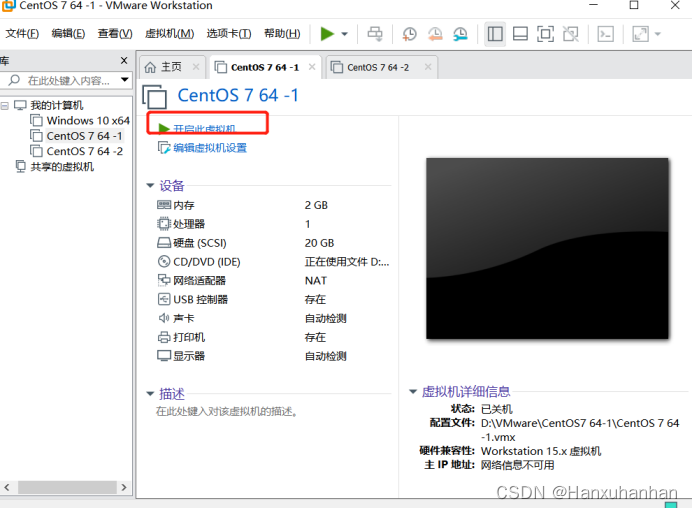Click the send Ctrl+Alt+Del toolbar icon
692x509 pixels.
(375, 34)
